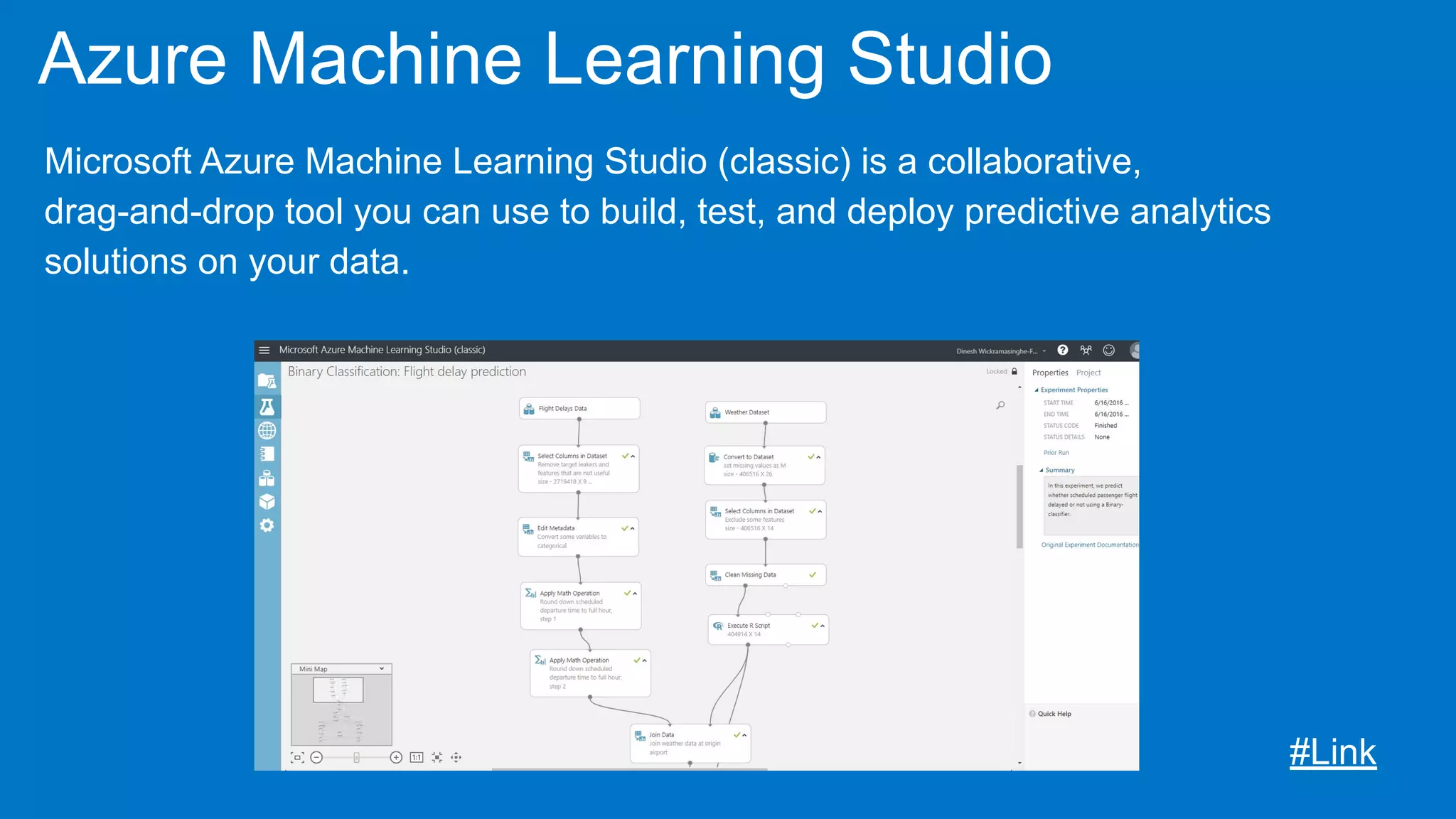Screen dimensions: 1456x819
Task: Select the Experiments flask icon
Action: coord(267,407)
